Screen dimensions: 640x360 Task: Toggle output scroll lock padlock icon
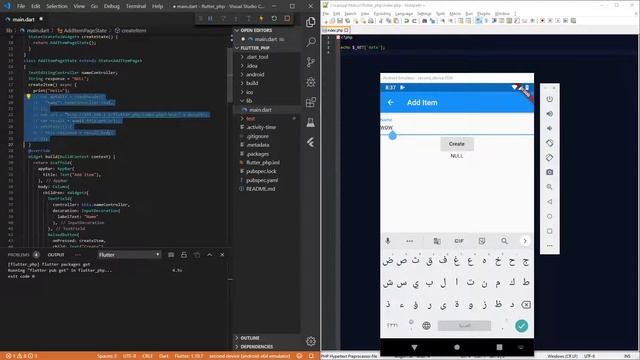[x=184, y=255]
